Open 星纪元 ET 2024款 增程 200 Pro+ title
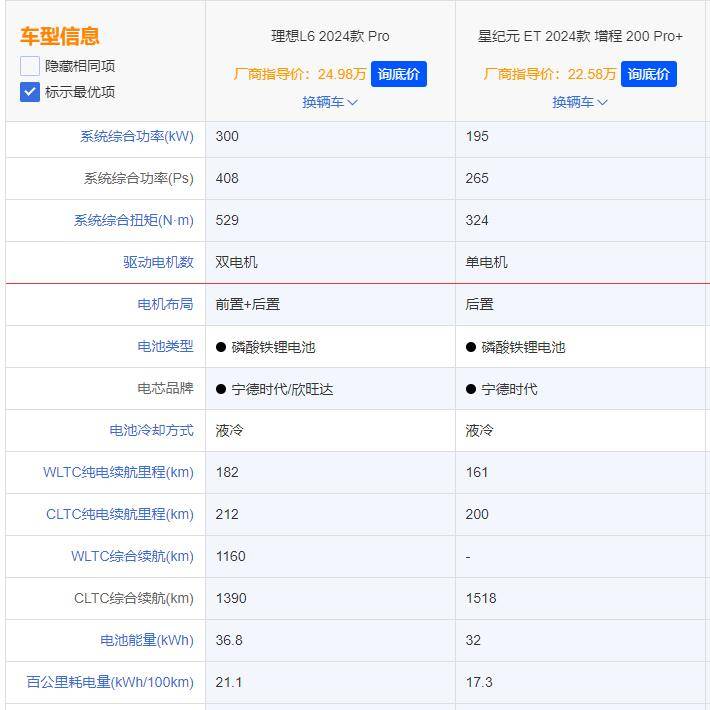Viewport: 710px width, 710px height. (580, 36)
